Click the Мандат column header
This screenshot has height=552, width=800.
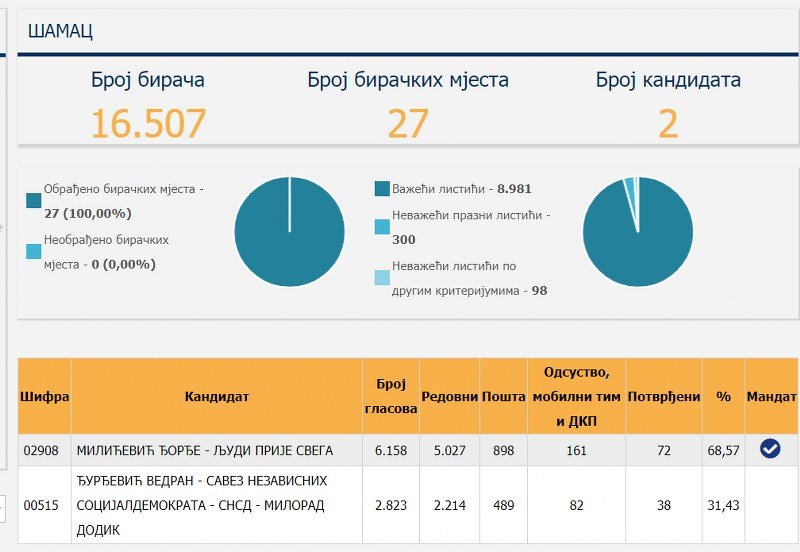(x=772, y=397)
